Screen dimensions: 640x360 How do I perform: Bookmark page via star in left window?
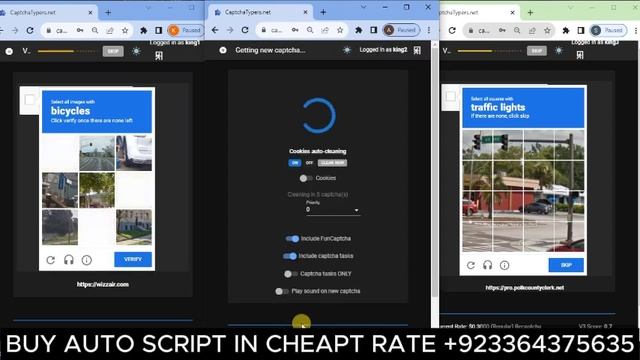click(125, 30)
